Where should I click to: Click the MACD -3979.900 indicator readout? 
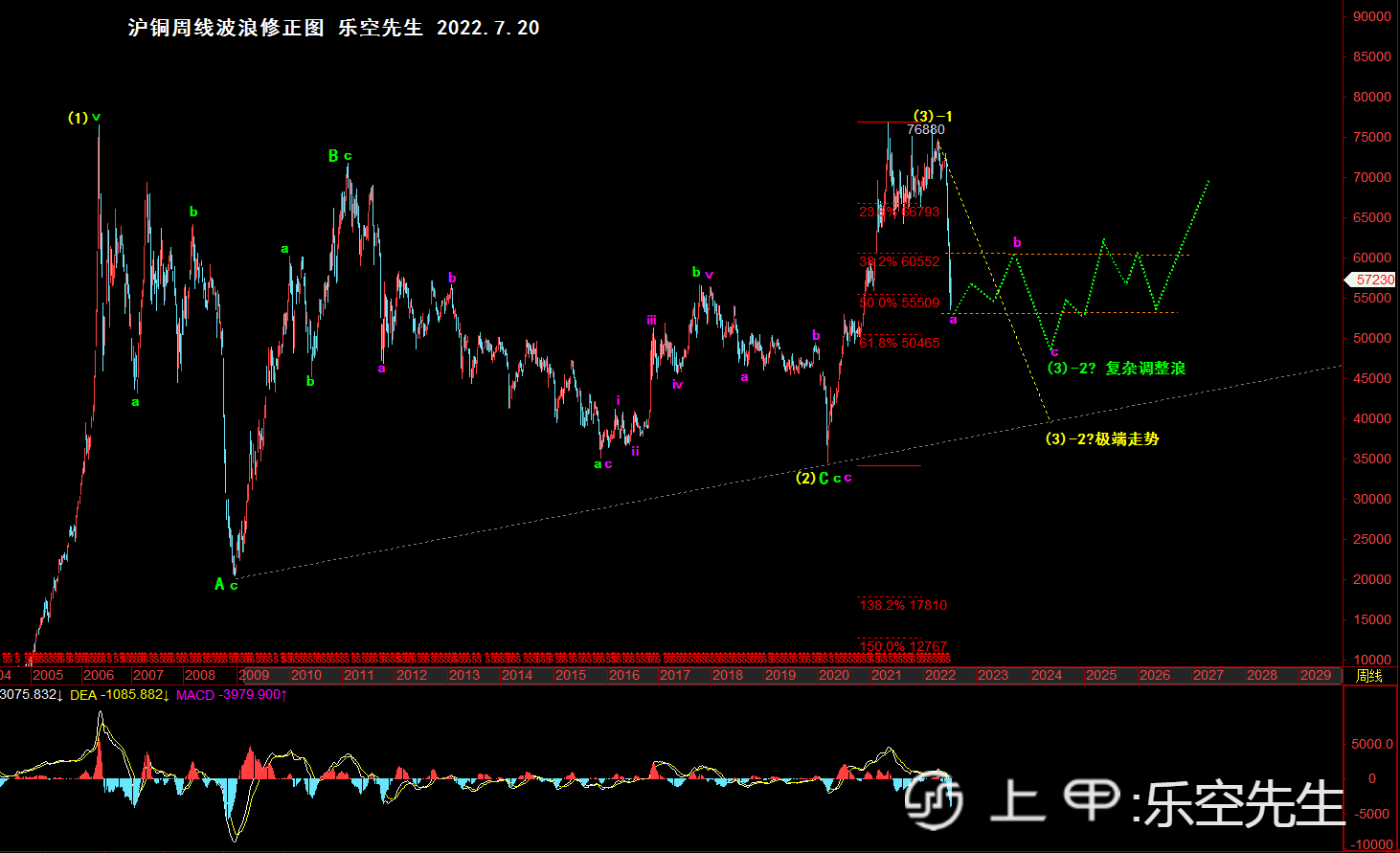[232, 695]
